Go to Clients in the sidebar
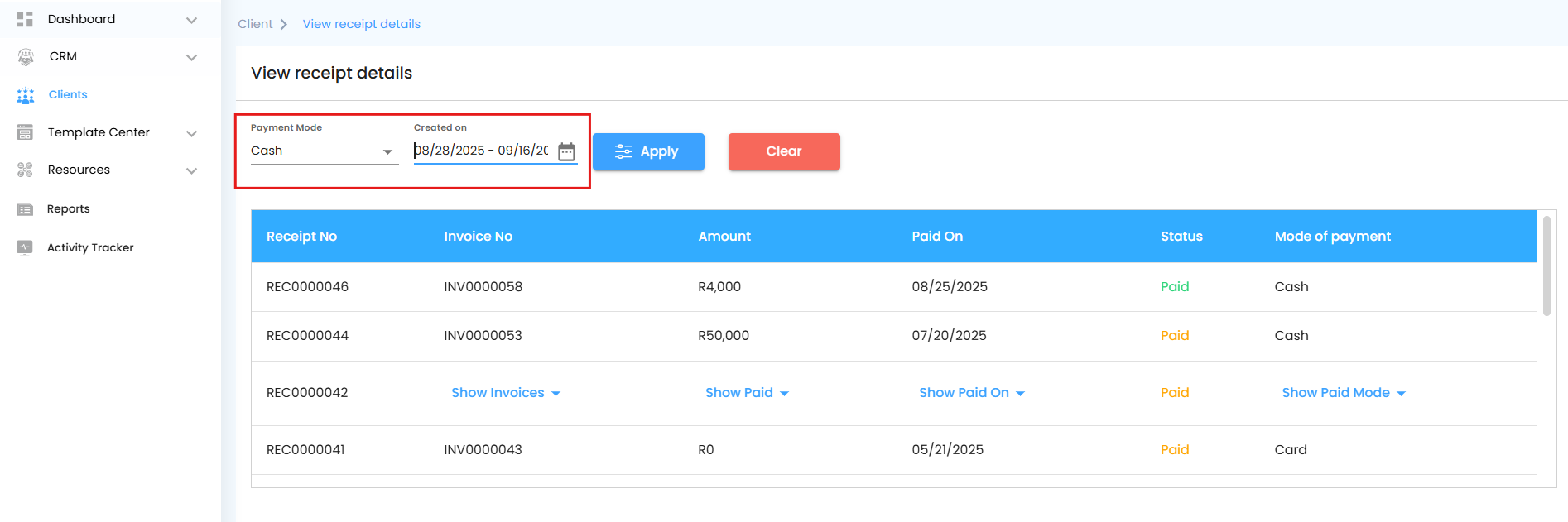The width and height of the screenshot is (1568, 522). point(68,94)
